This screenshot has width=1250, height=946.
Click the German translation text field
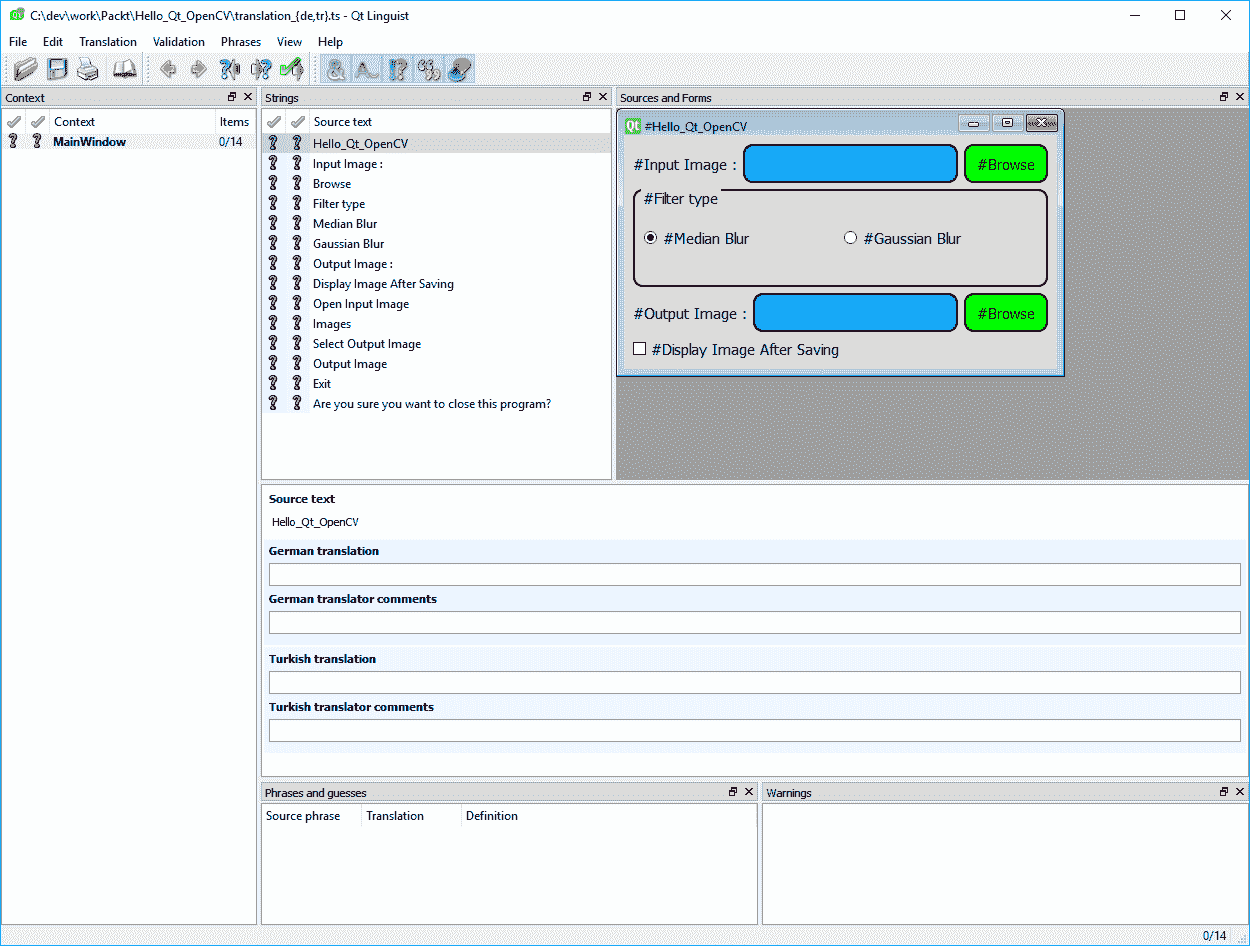point(754,574)
